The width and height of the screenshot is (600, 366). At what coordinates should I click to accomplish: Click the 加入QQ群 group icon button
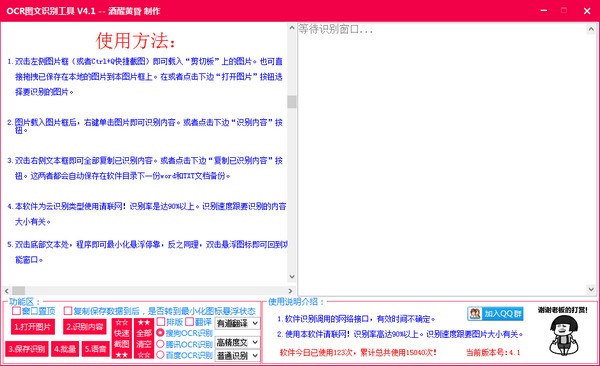[495, 314]
